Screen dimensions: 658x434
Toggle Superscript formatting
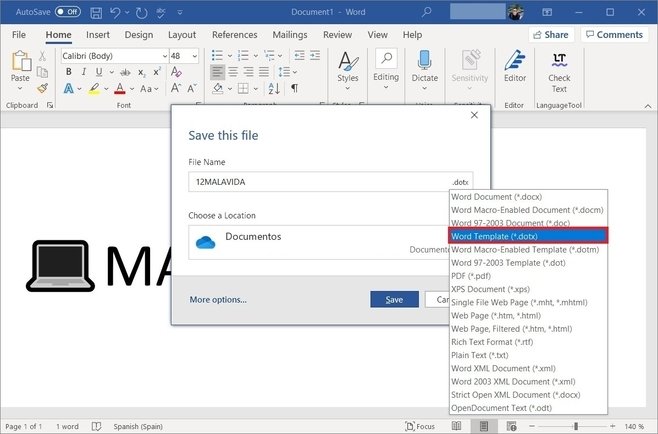(157, 71)
